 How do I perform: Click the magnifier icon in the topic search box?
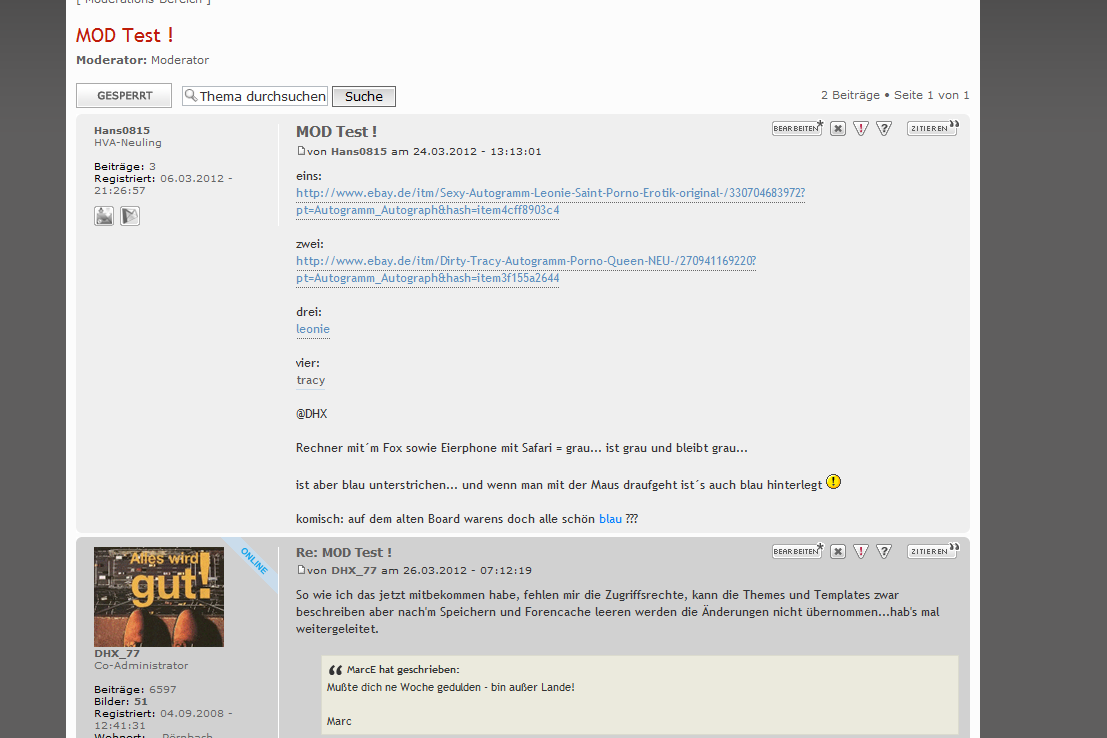click(191, 95)
